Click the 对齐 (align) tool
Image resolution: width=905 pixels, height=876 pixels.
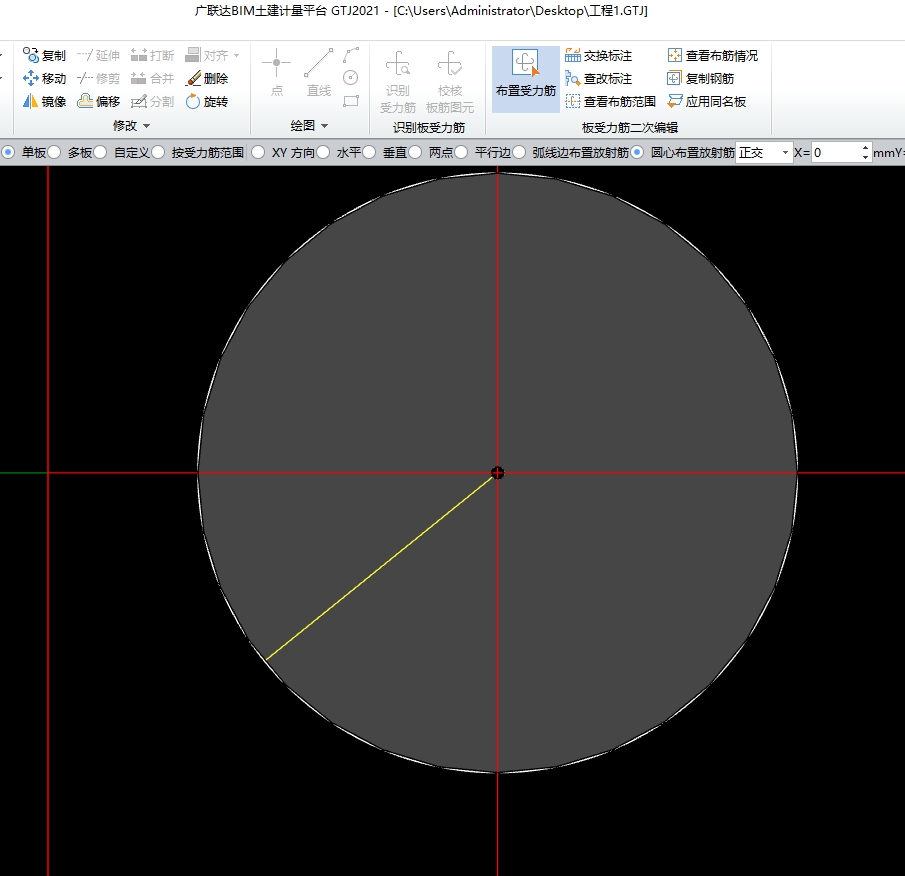tap(207, 55)
